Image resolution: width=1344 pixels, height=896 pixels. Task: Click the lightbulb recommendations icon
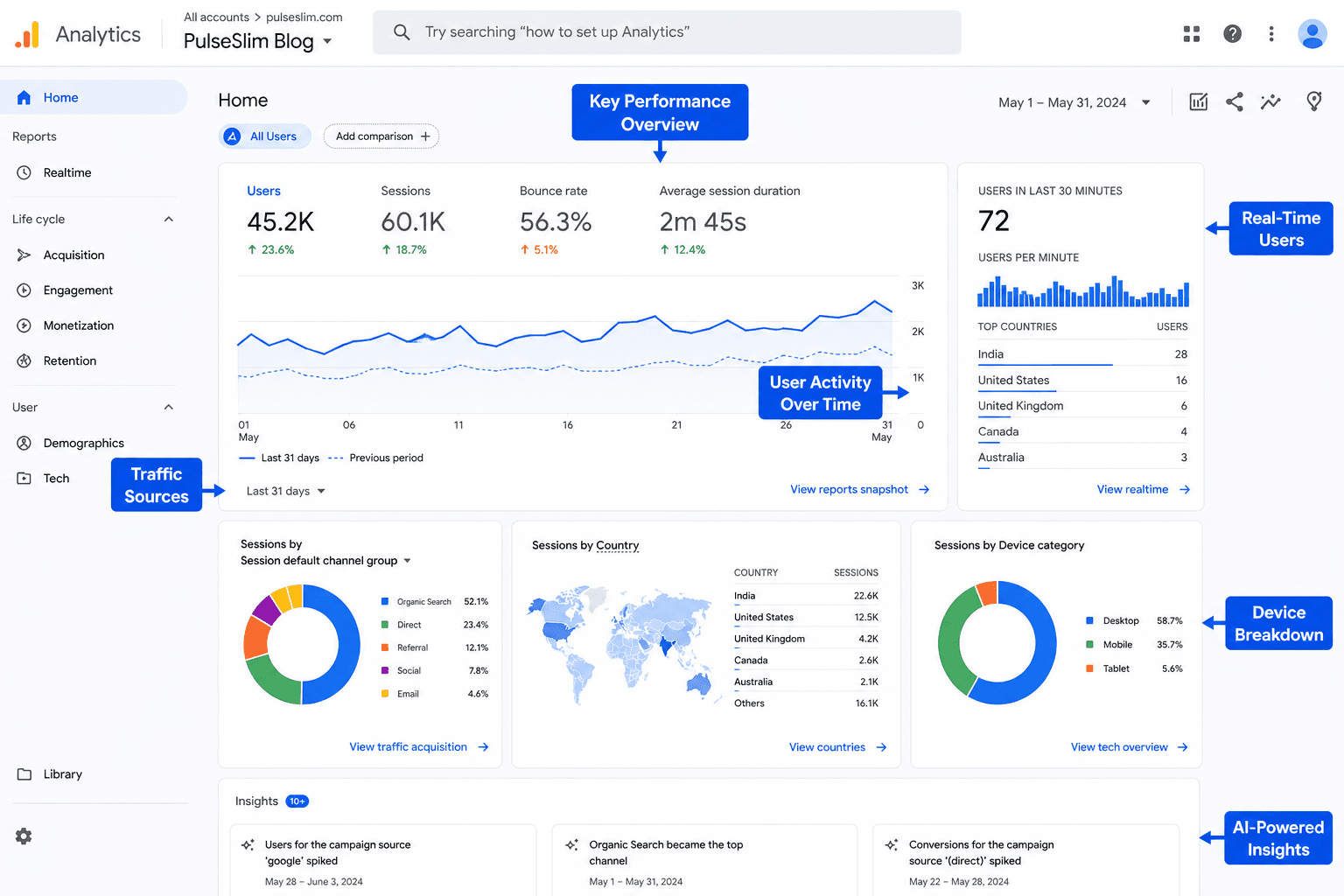(1313, 101)
